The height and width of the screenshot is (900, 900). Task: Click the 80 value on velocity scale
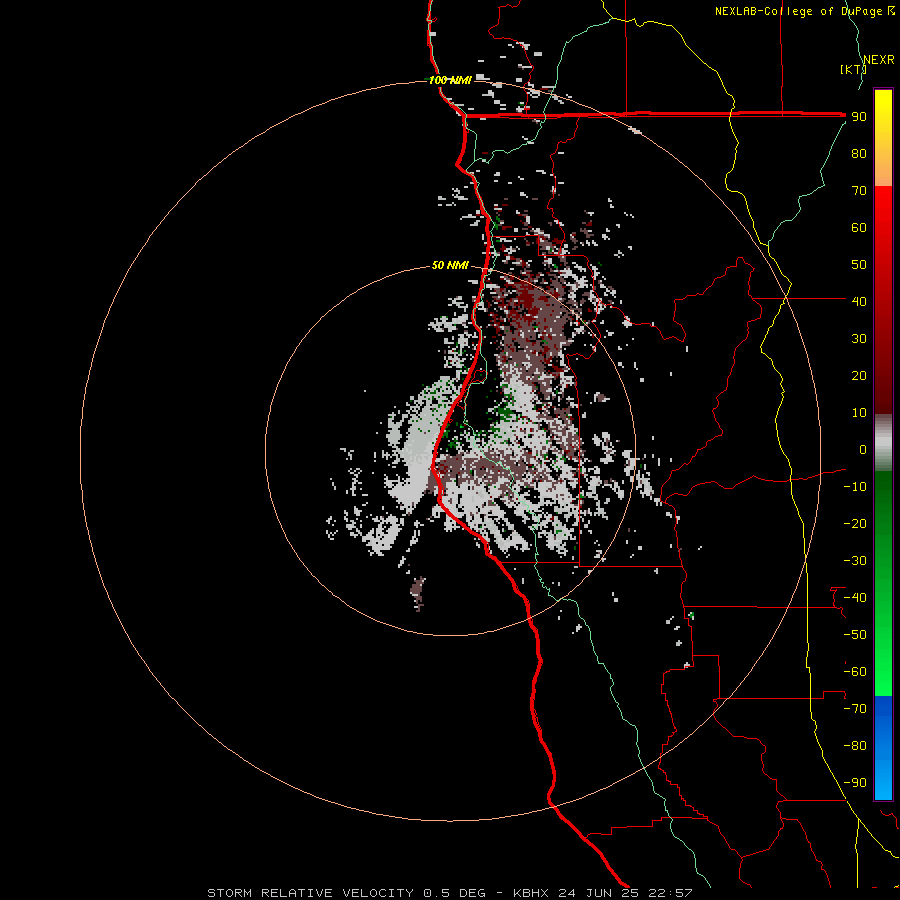click(x=859, y=153)
